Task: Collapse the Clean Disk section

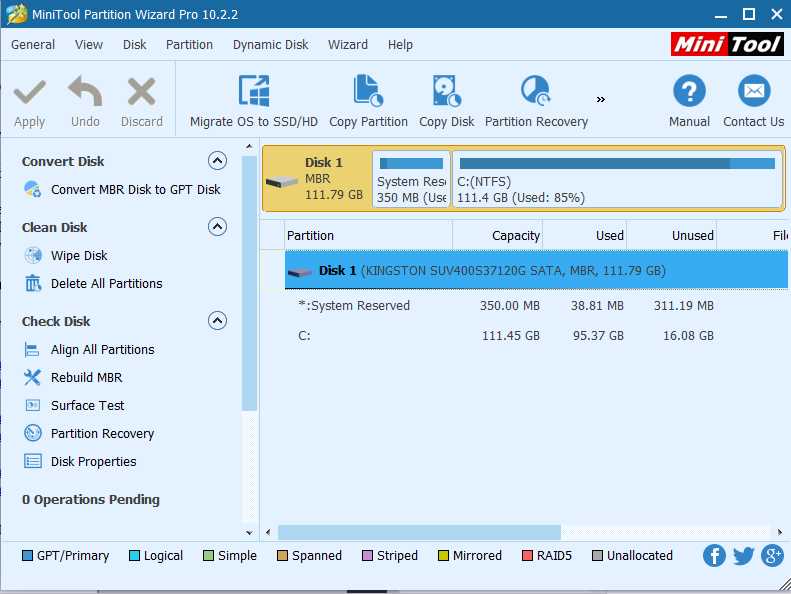Action: tap(217, 227)
